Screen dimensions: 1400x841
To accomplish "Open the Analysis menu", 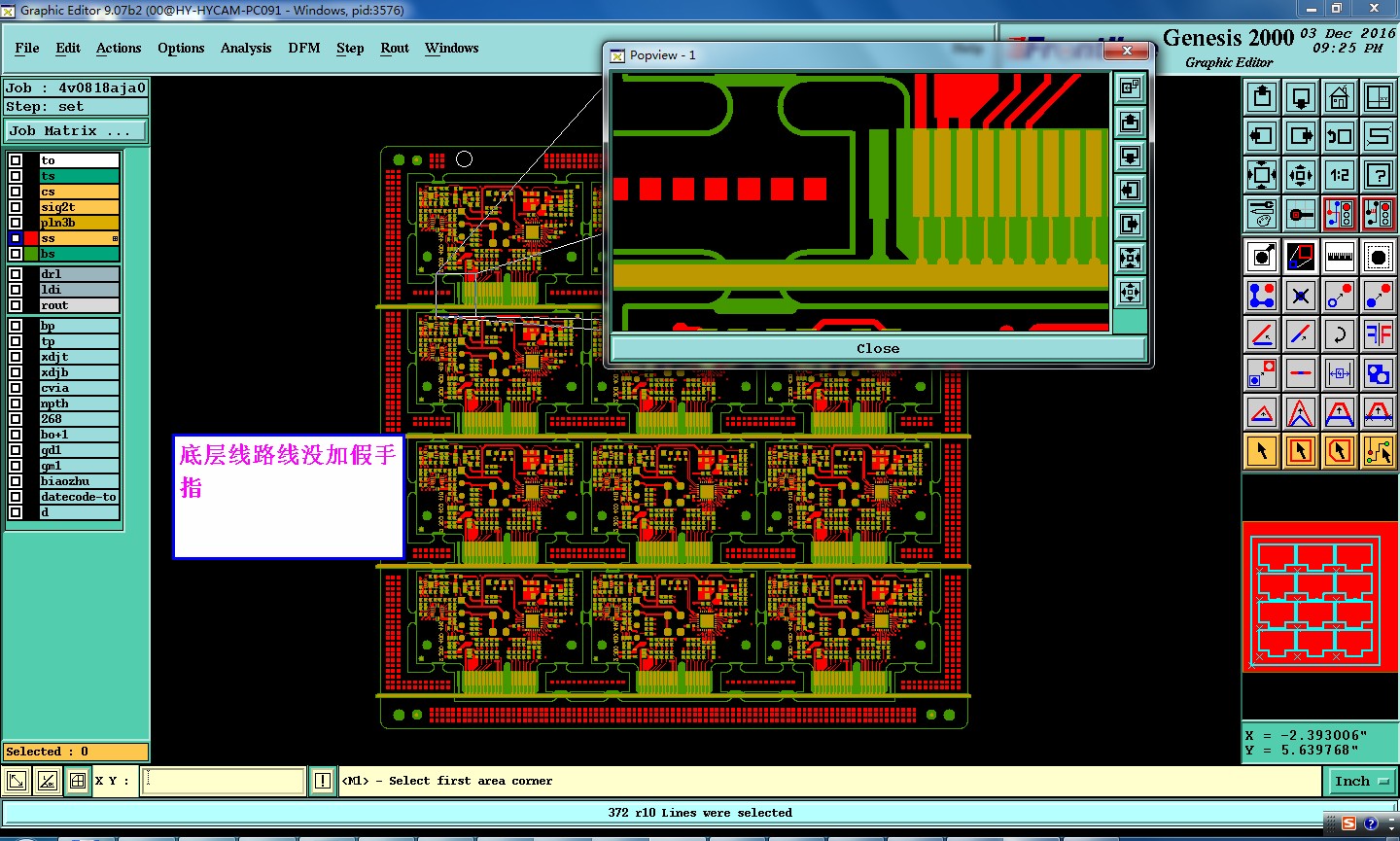I will [x=246, y=48].
